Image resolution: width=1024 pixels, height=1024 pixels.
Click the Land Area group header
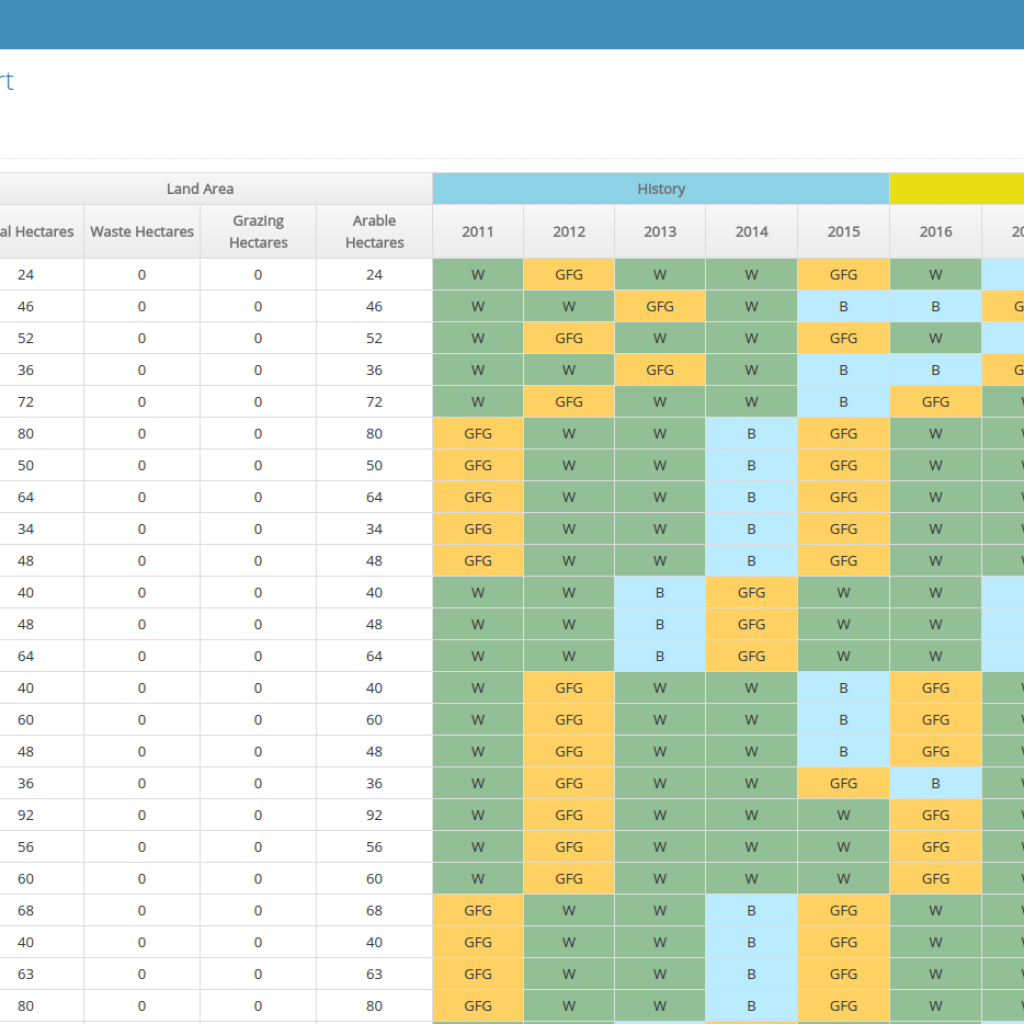pos(200,189)
